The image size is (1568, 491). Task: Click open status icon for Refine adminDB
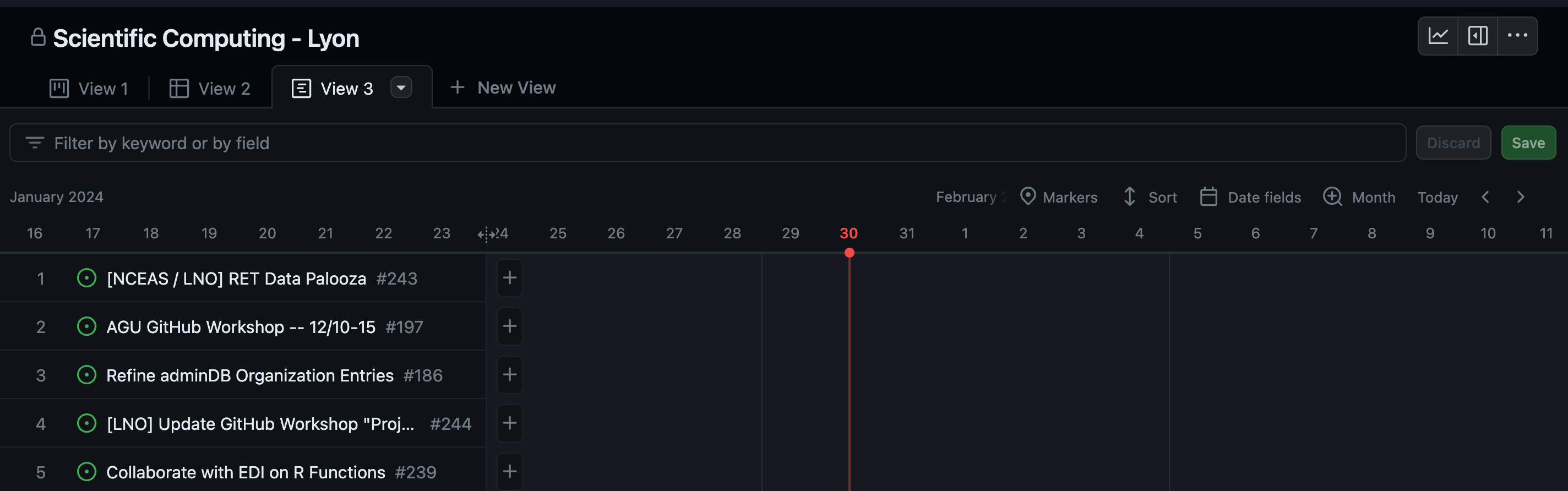click(86, 375)
